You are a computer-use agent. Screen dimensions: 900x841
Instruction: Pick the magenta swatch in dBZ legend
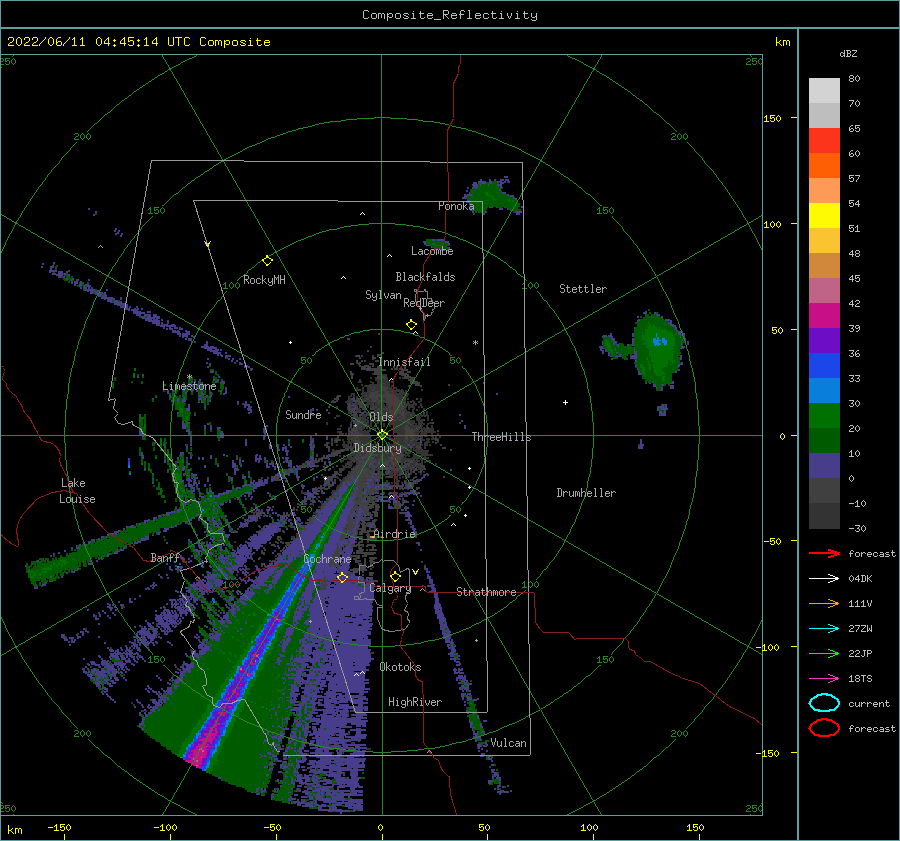pos(824,315)
